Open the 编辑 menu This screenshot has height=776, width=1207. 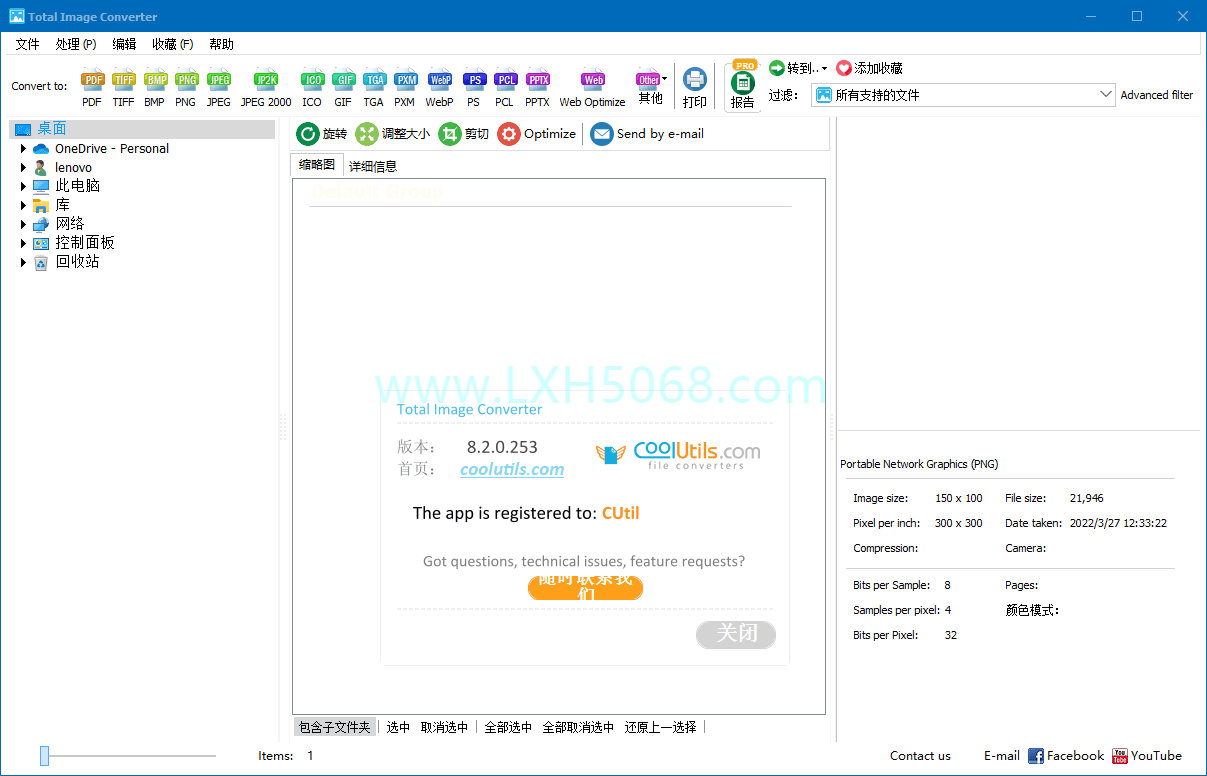tap(124, 44)
